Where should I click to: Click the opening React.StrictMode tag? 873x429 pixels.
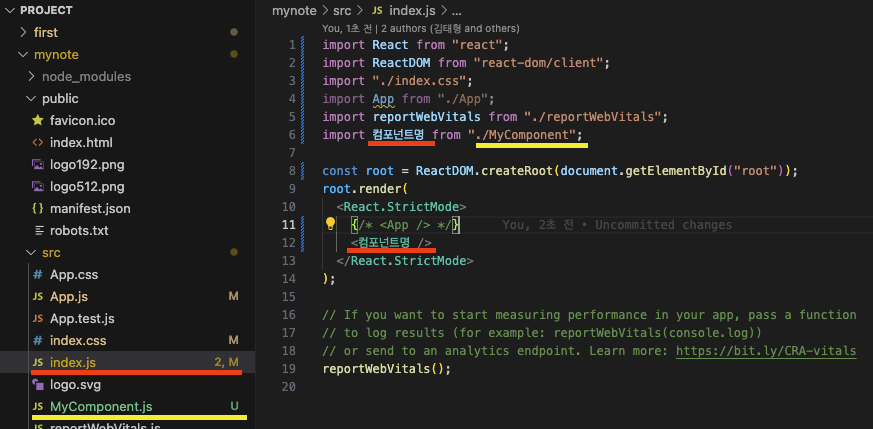(x=401, y=207)
